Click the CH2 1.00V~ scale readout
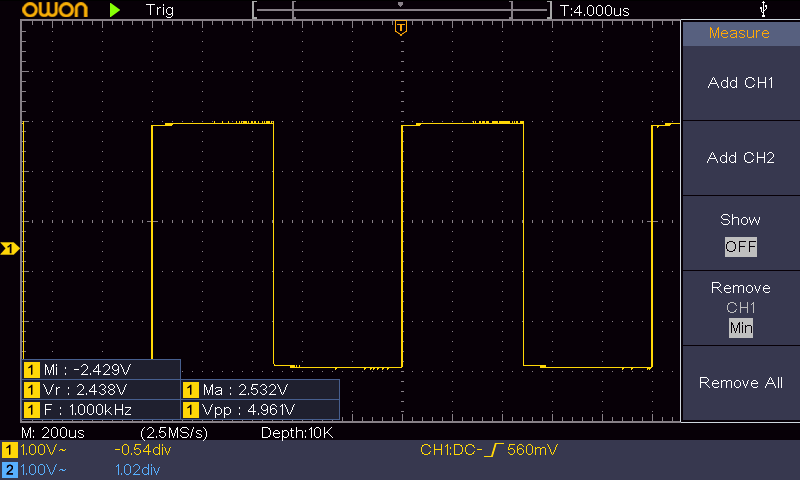This screenshot has width=800, height=480. [43, 470]
